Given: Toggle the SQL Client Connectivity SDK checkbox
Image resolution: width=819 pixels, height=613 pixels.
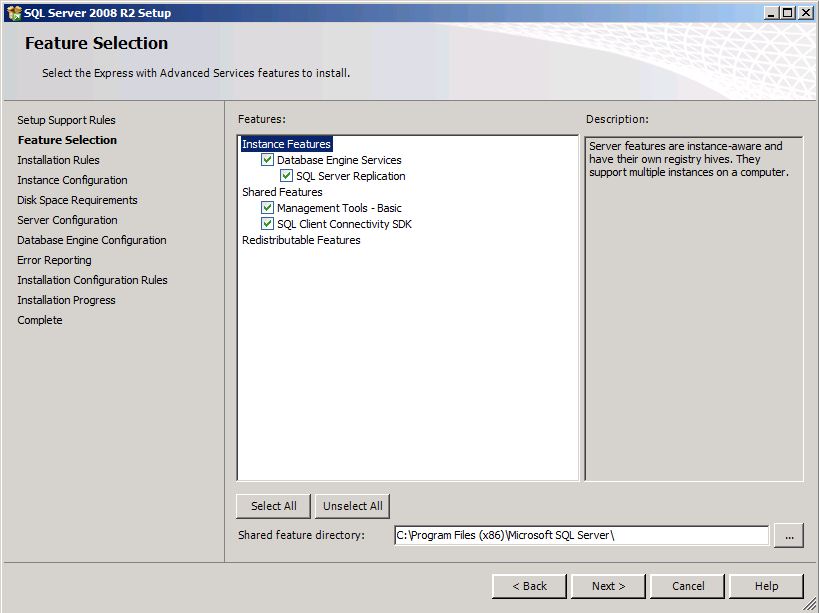Looking at the screenshot, I should [x=267, y=223].
